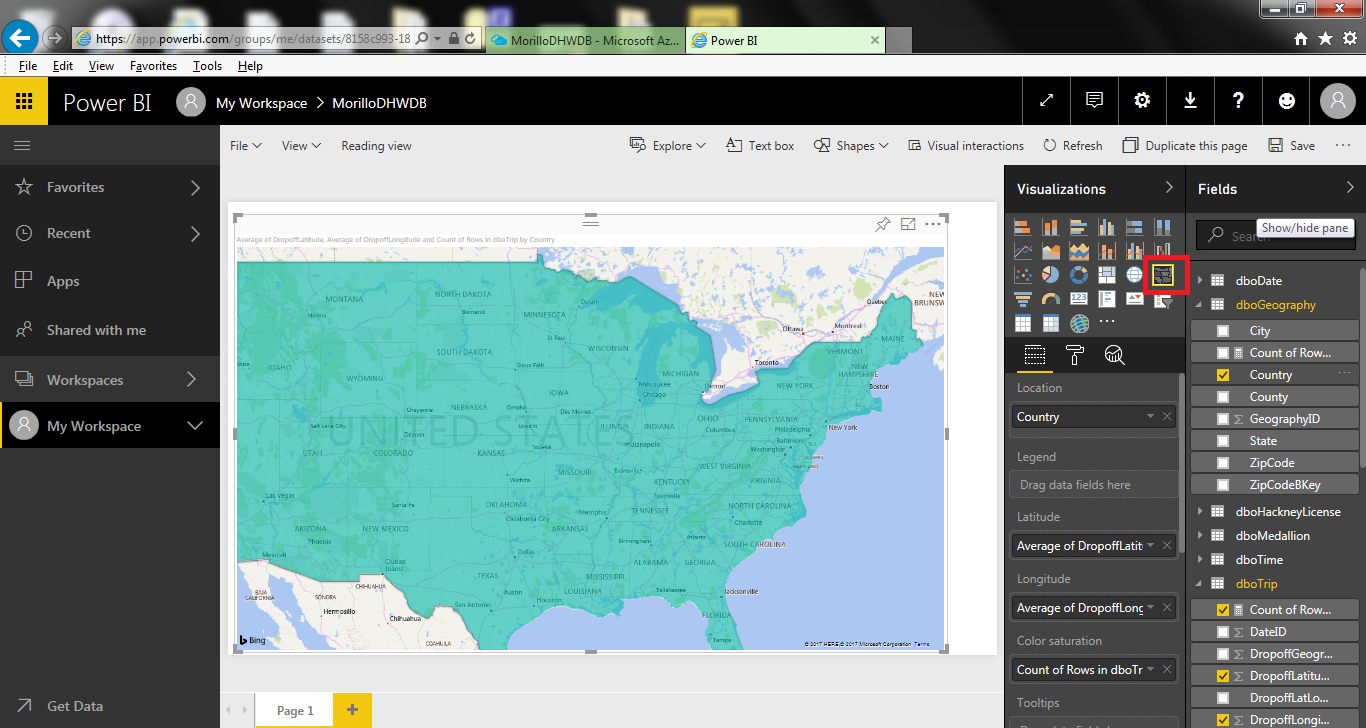Check the ZipCodeBKey field checkbox
The image size is (1366, 728).
coord(1223,485)
